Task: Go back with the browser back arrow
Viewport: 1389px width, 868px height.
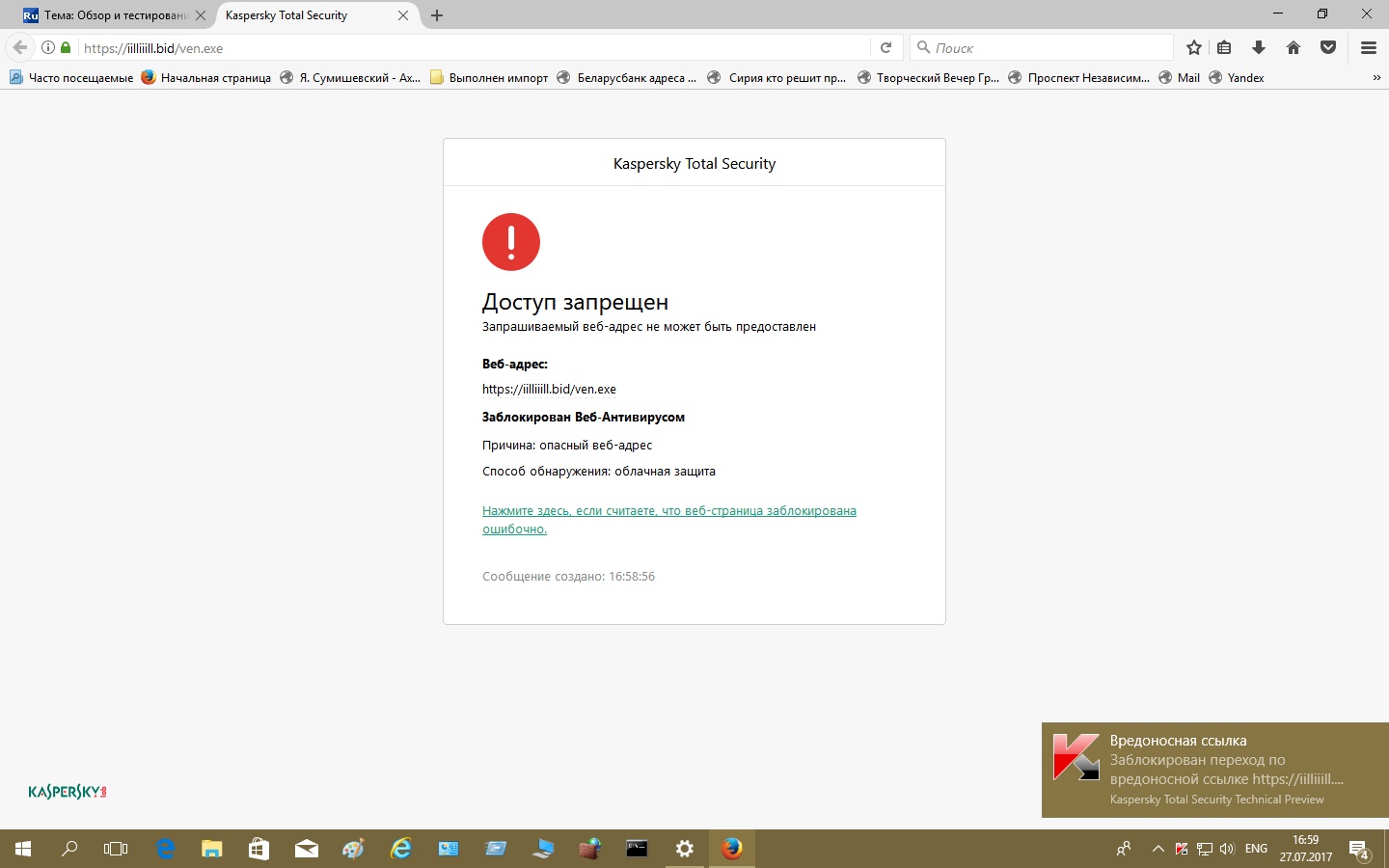Action: coord(20,47)
